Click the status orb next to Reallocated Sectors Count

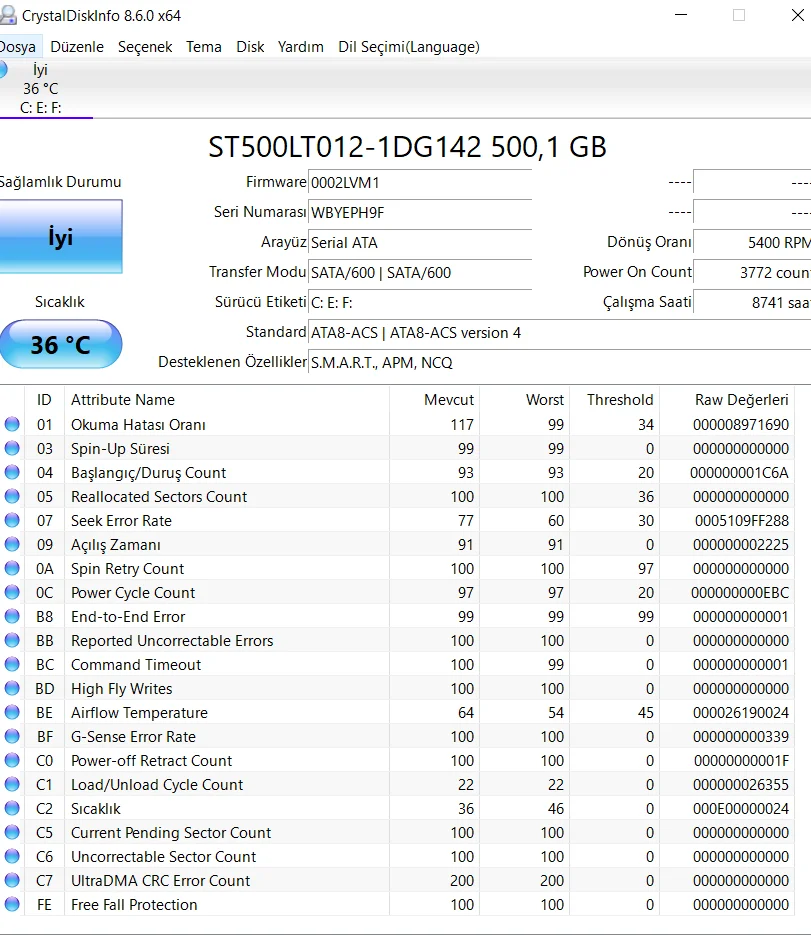pos(12,497)
